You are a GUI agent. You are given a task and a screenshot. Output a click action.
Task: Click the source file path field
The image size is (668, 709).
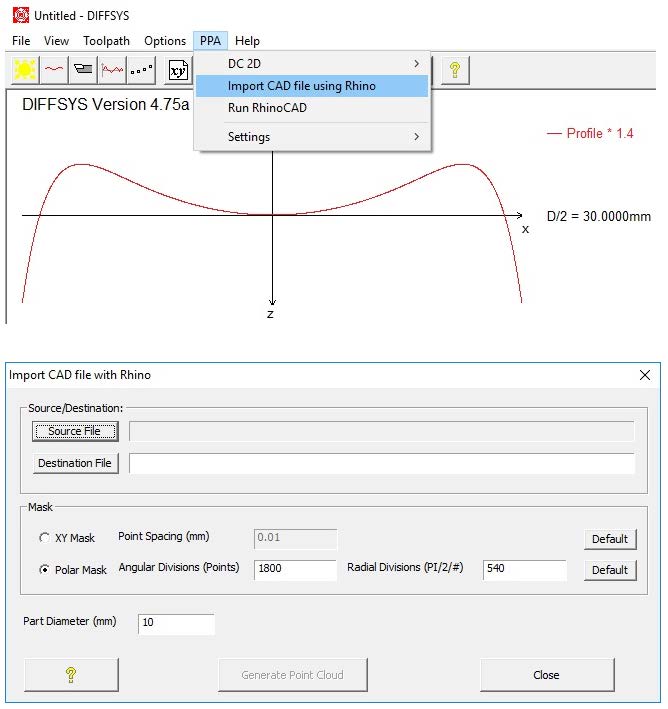[x=381, y=431]
